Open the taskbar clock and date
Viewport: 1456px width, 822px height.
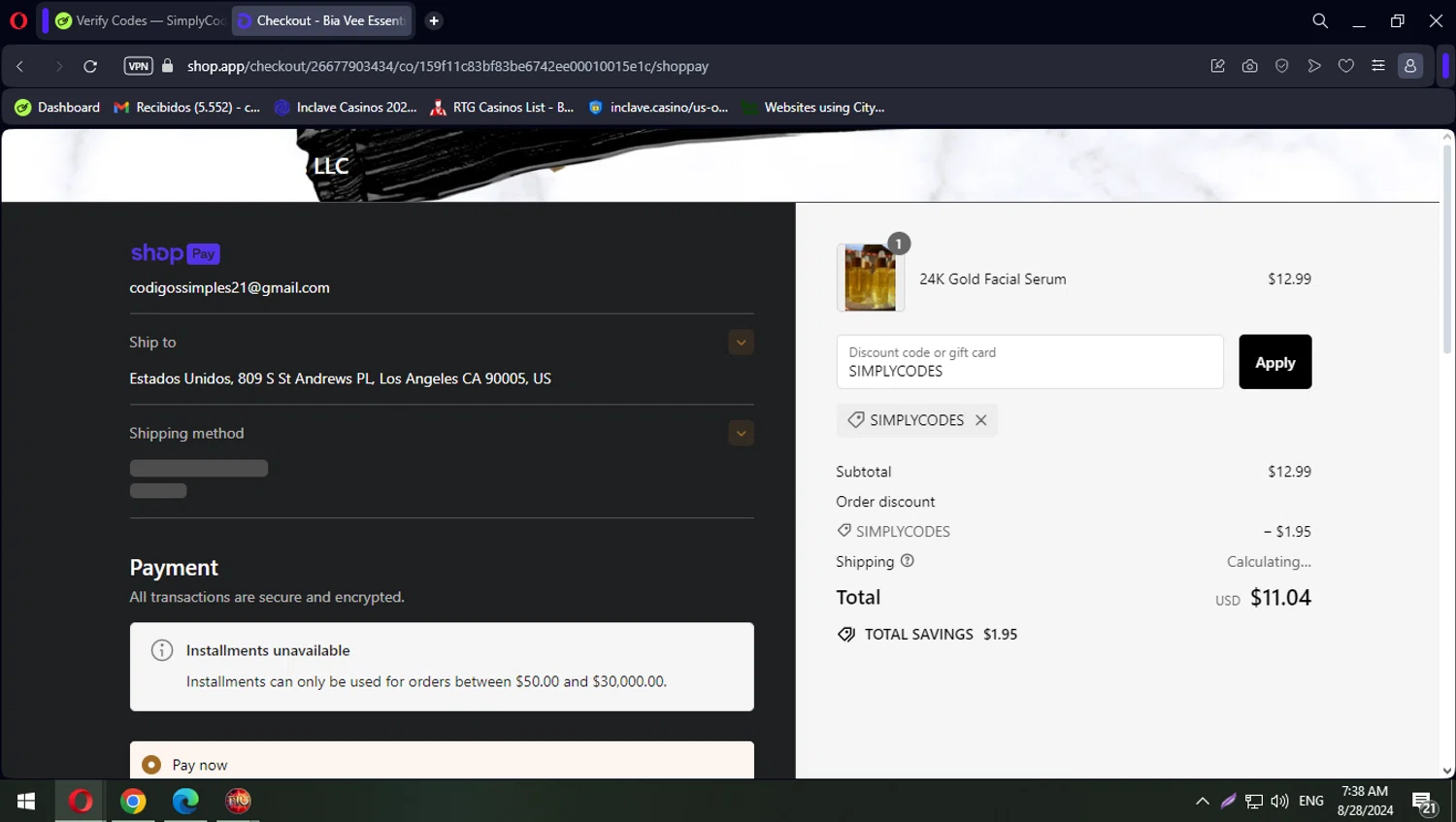click(1365, 801)
